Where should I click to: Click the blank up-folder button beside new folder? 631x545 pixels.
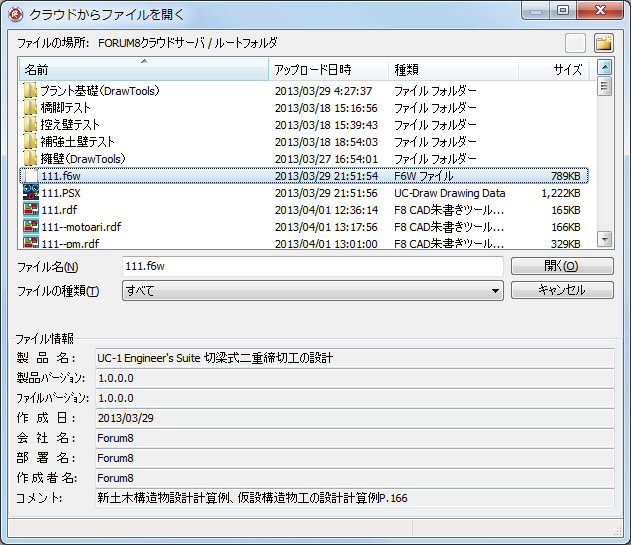pyautogui.click(x=575, y=43)
